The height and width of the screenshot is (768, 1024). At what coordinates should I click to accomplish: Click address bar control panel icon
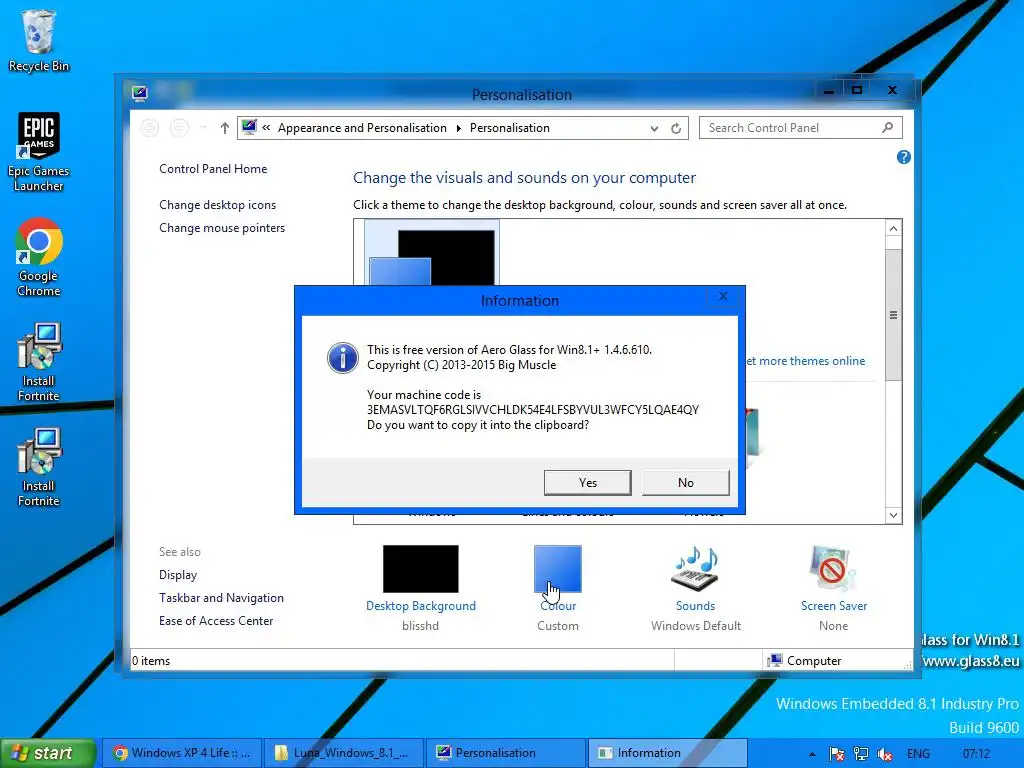(249, 127)
